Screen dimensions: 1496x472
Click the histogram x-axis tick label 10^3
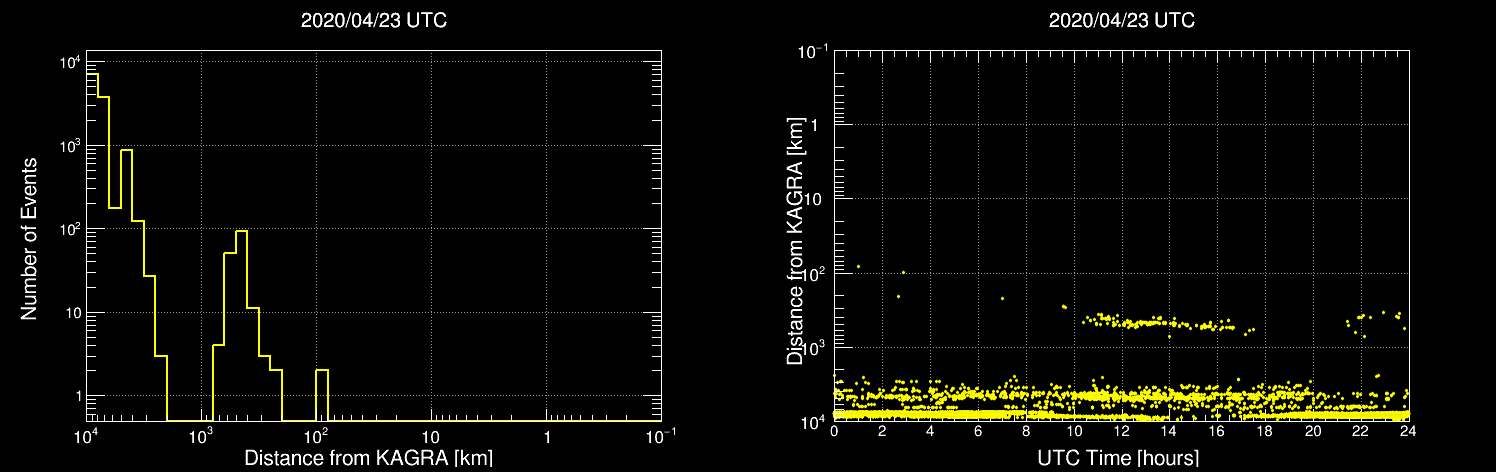[202, 437]
